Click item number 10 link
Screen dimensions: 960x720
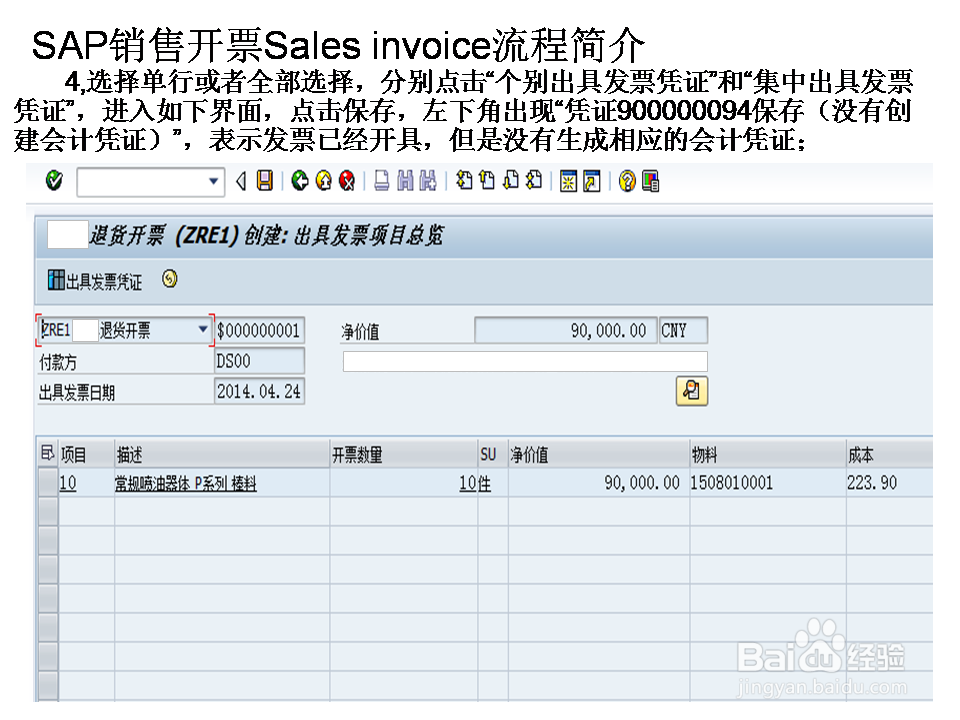tap(68, 484)
